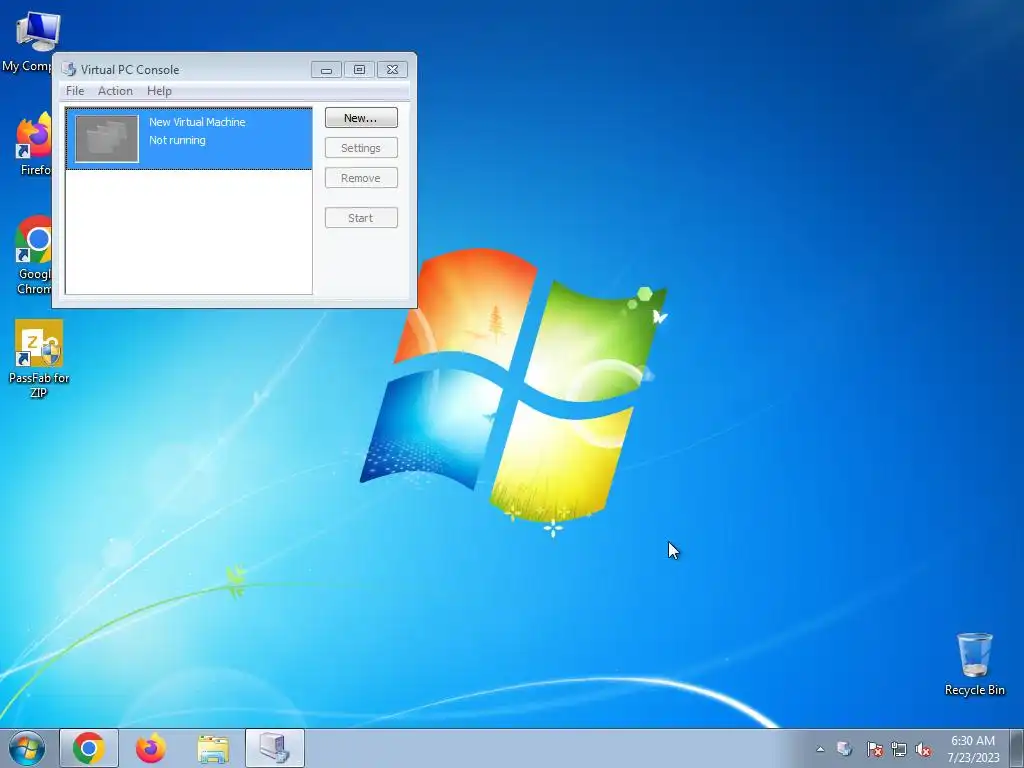Click the New... button

click(361, 118)
